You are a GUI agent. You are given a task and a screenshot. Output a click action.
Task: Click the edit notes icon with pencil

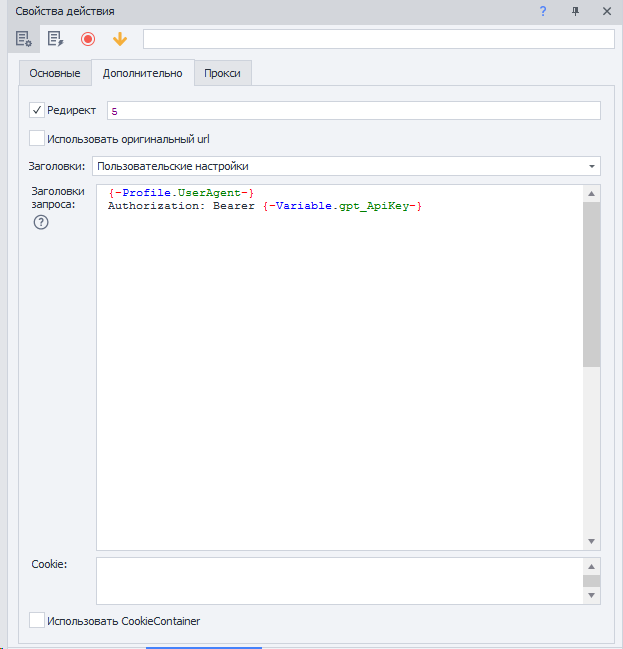tap(56, 39)
